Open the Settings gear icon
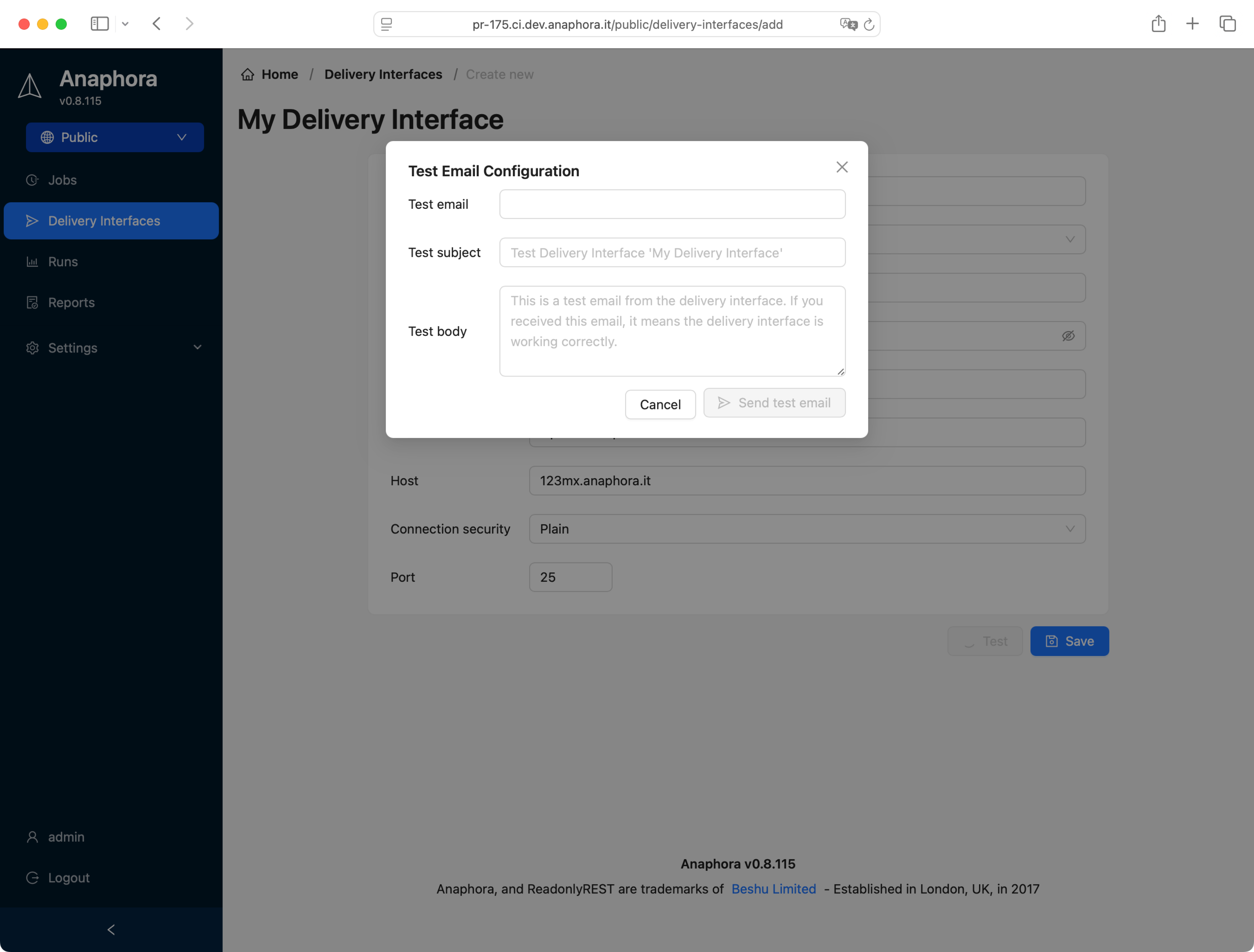The width and height of the screenshot is (1254, 952). pyautogui.click(x=33, y=347)
